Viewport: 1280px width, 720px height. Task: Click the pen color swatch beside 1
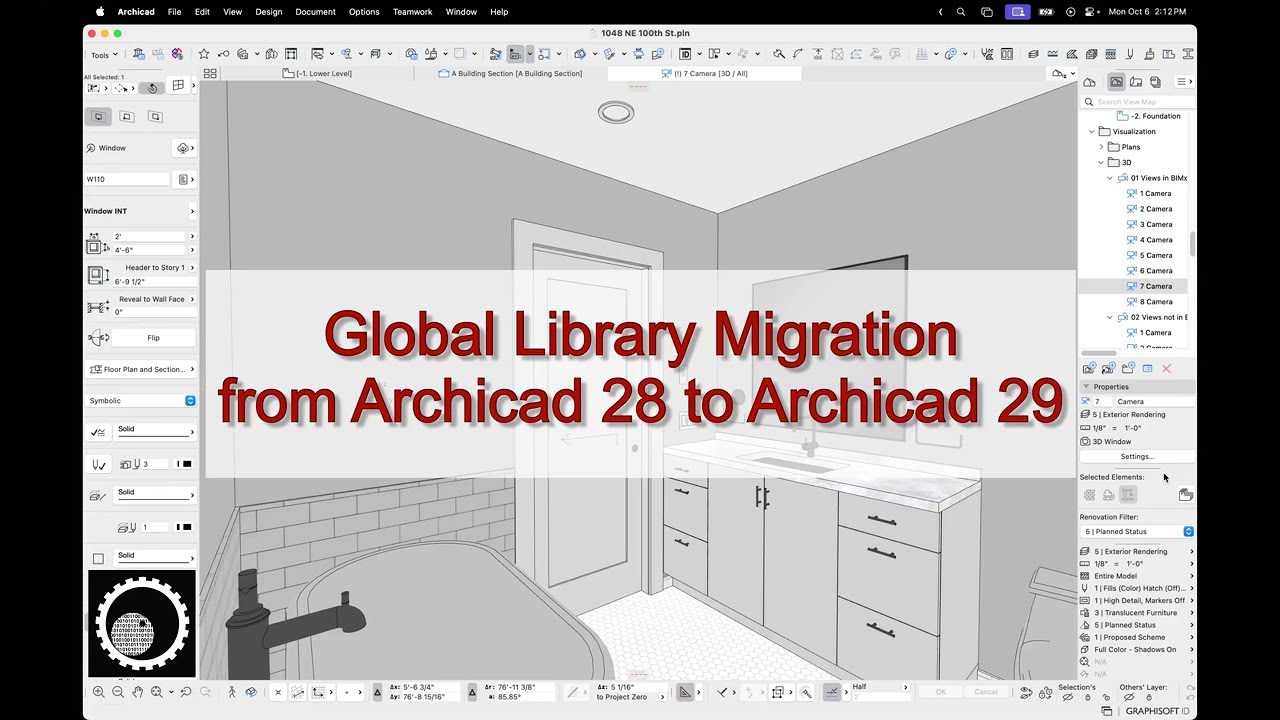click(x=184, y=527)
